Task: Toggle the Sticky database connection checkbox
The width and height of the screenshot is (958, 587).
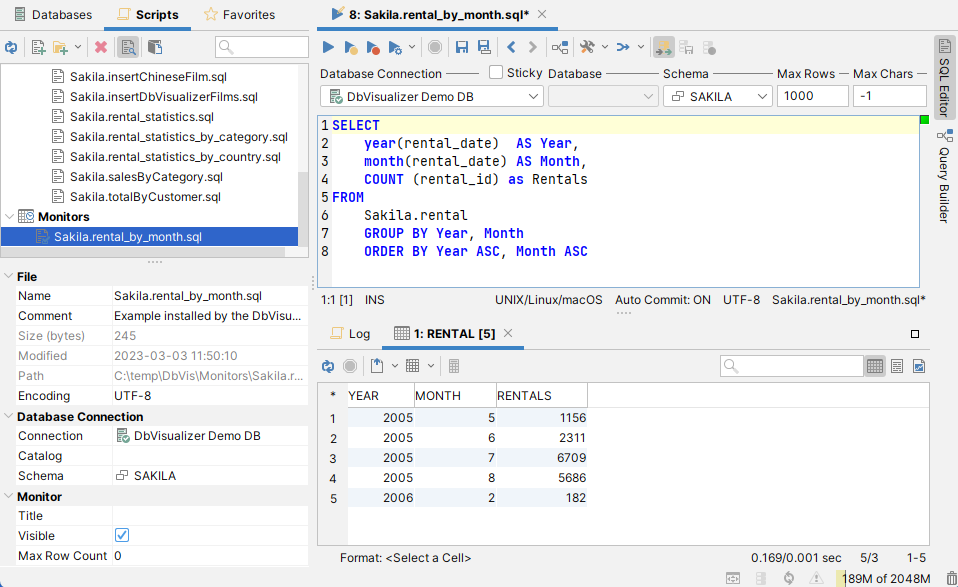Action: point(496,73)
